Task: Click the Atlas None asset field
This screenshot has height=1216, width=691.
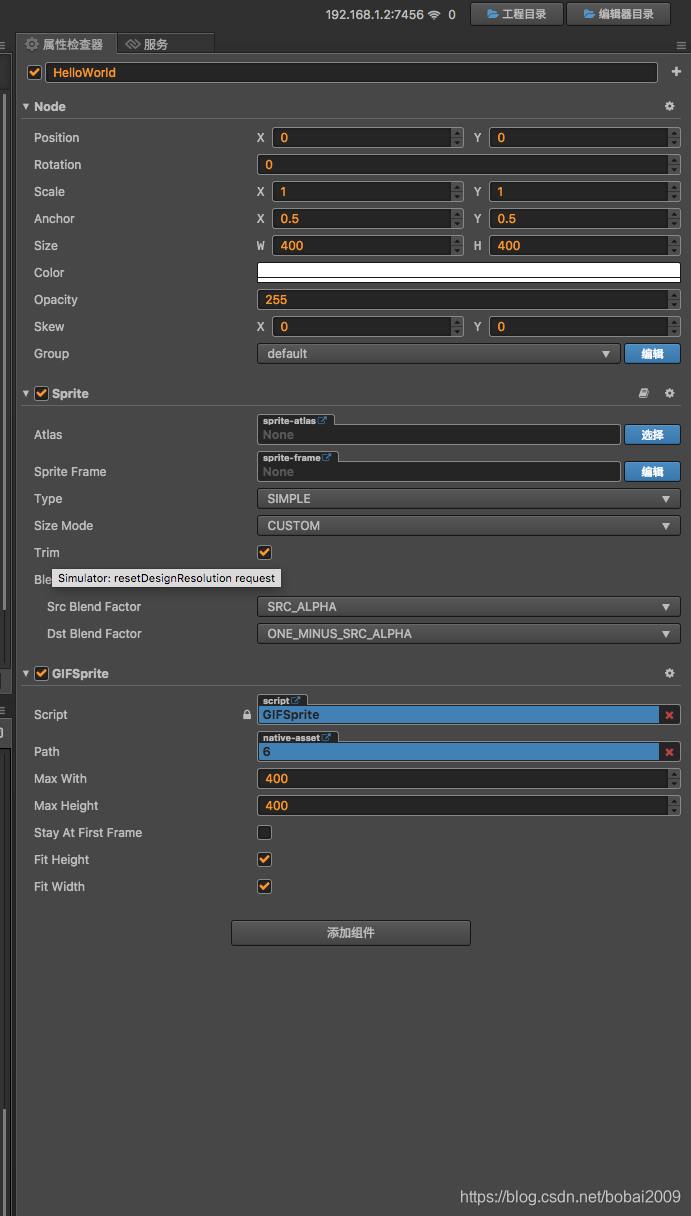Action: tap(439, 435)
